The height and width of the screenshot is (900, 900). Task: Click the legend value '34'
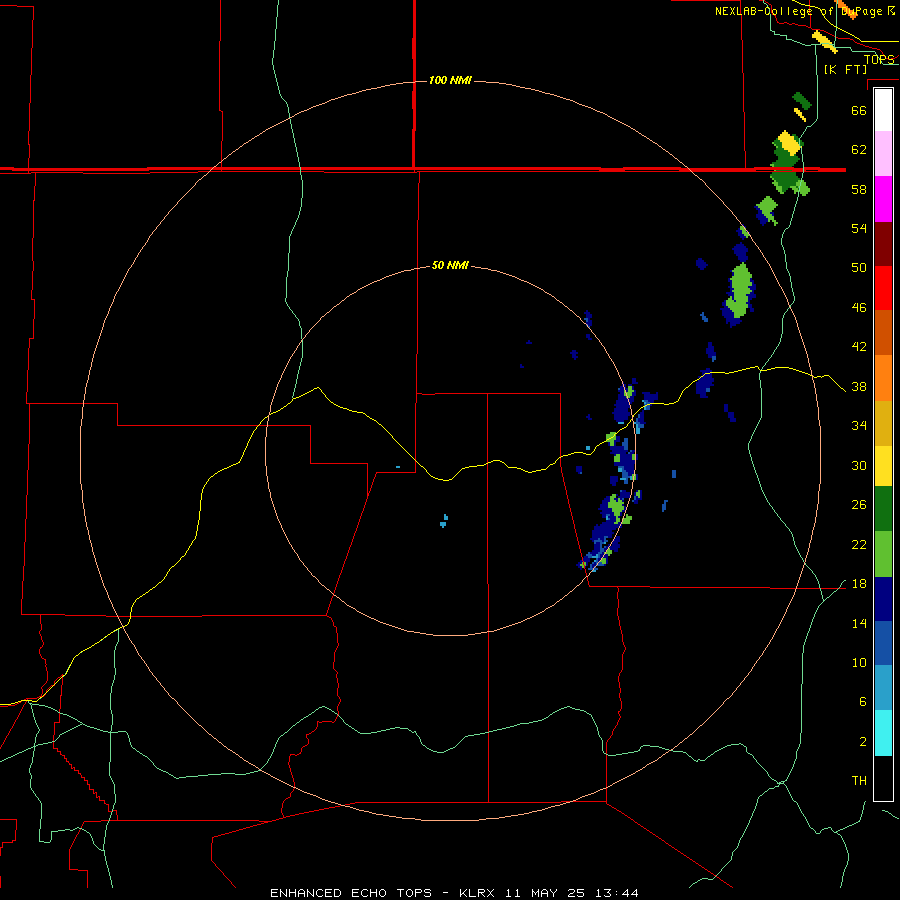(859, 426)
